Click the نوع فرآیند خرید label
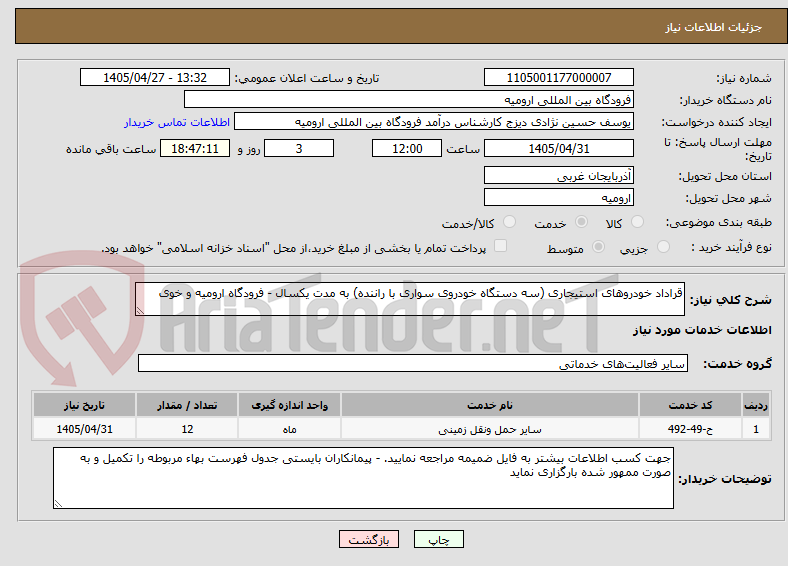Viewport: 788px width, 566px height. pyautogui.click(x=731, y=247)
